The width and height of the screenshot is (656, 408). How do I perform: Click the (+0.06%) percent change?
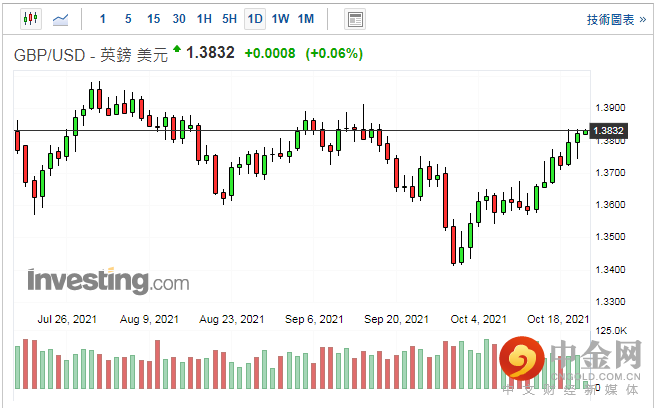334,54
